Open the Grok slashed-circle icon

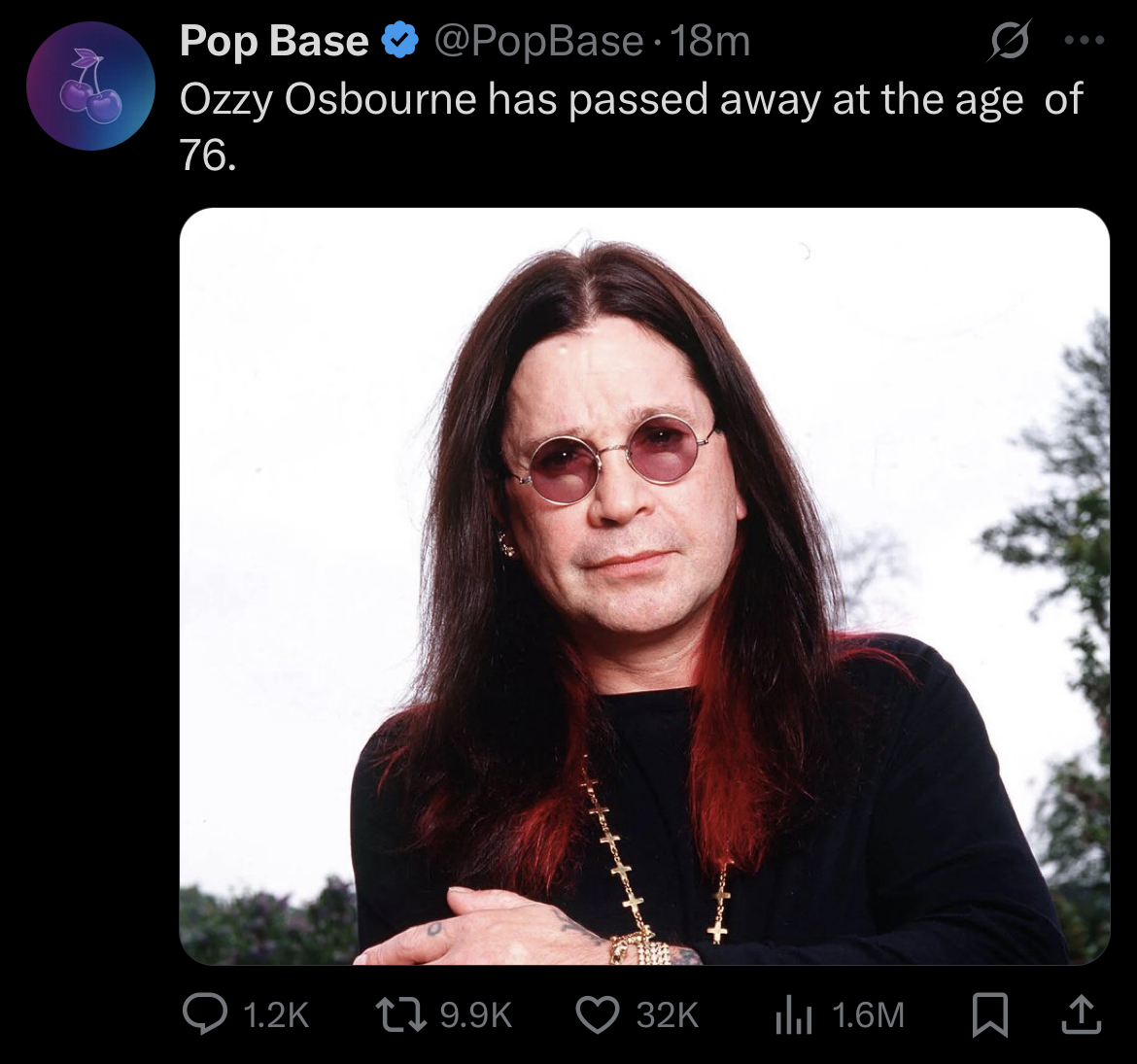pyautogui.click(x=1010, y=41)
